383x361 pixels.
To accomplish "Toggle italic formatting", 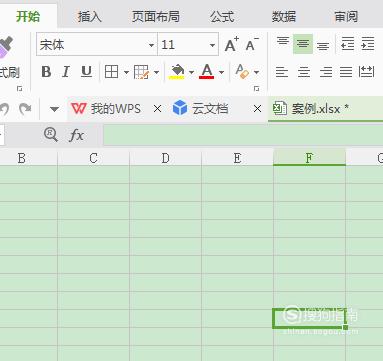I will tap(66, 72).
